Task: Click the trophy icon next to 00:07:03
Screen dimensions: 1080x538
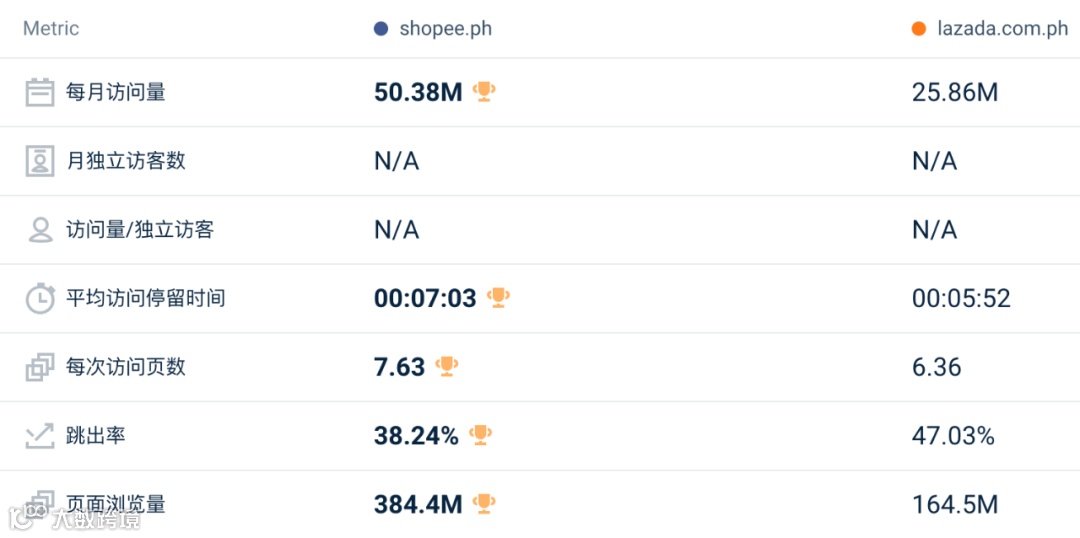Action: (498, 298)
